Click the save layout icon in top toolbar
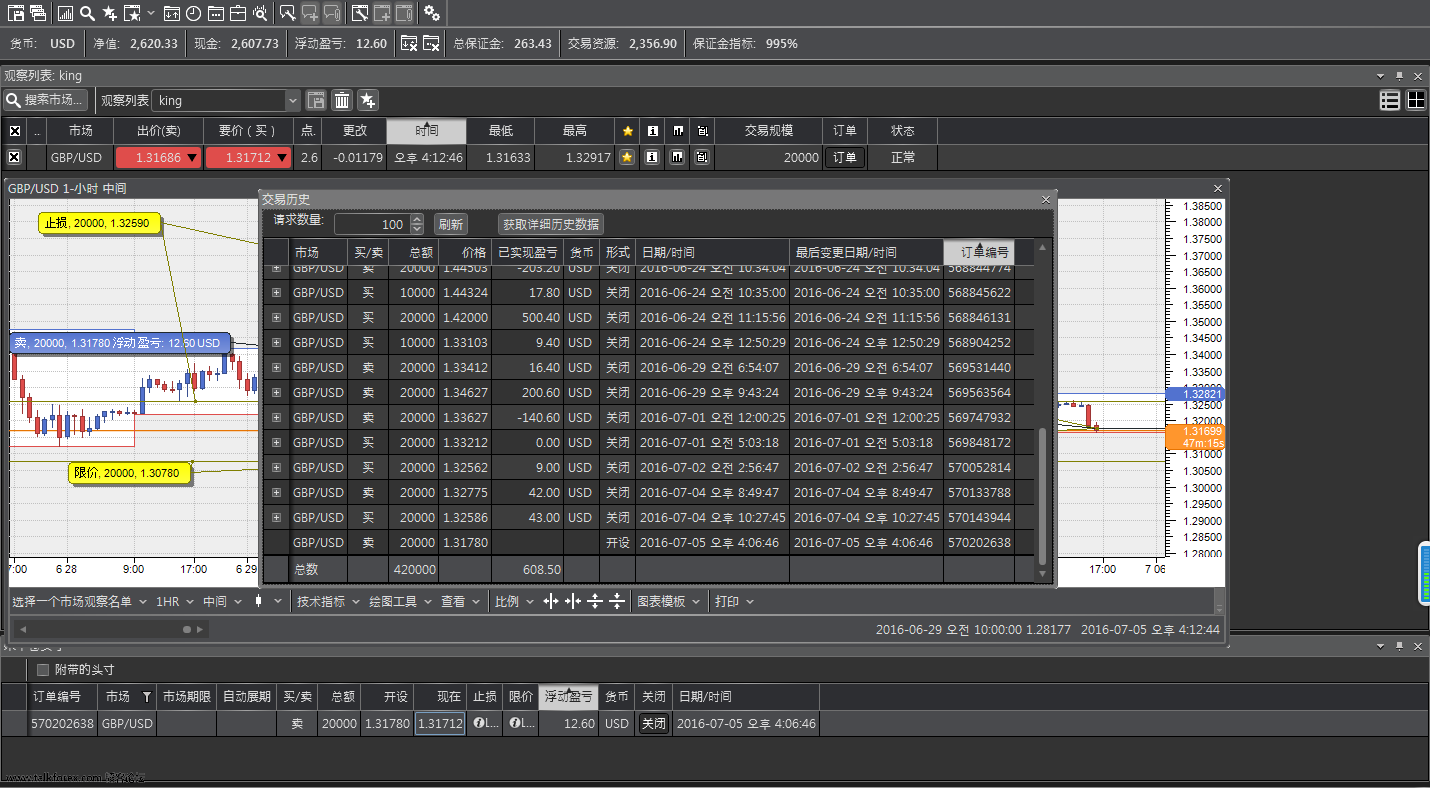 [16, 13]
